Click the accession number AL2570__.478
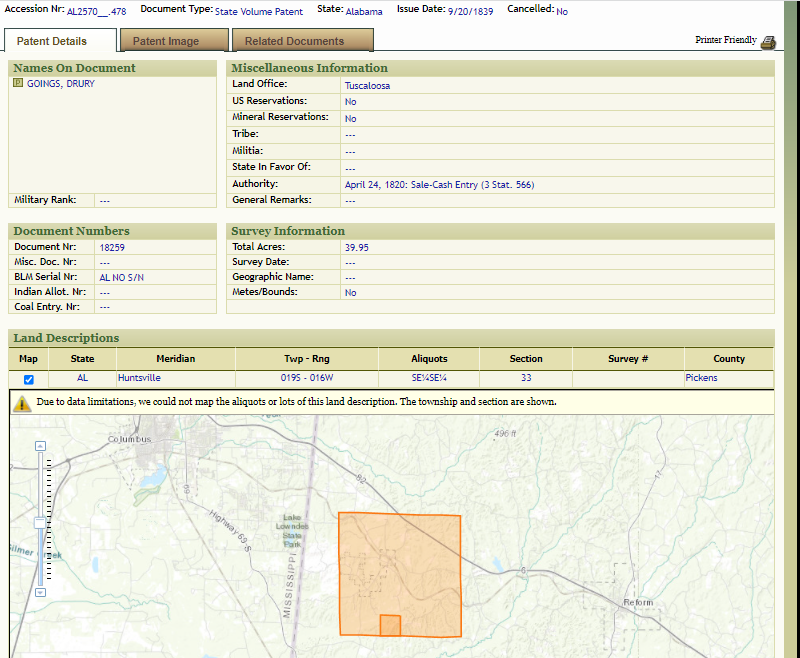The width and height of the screenshot is (800, 658). click(x=97, y=11)
